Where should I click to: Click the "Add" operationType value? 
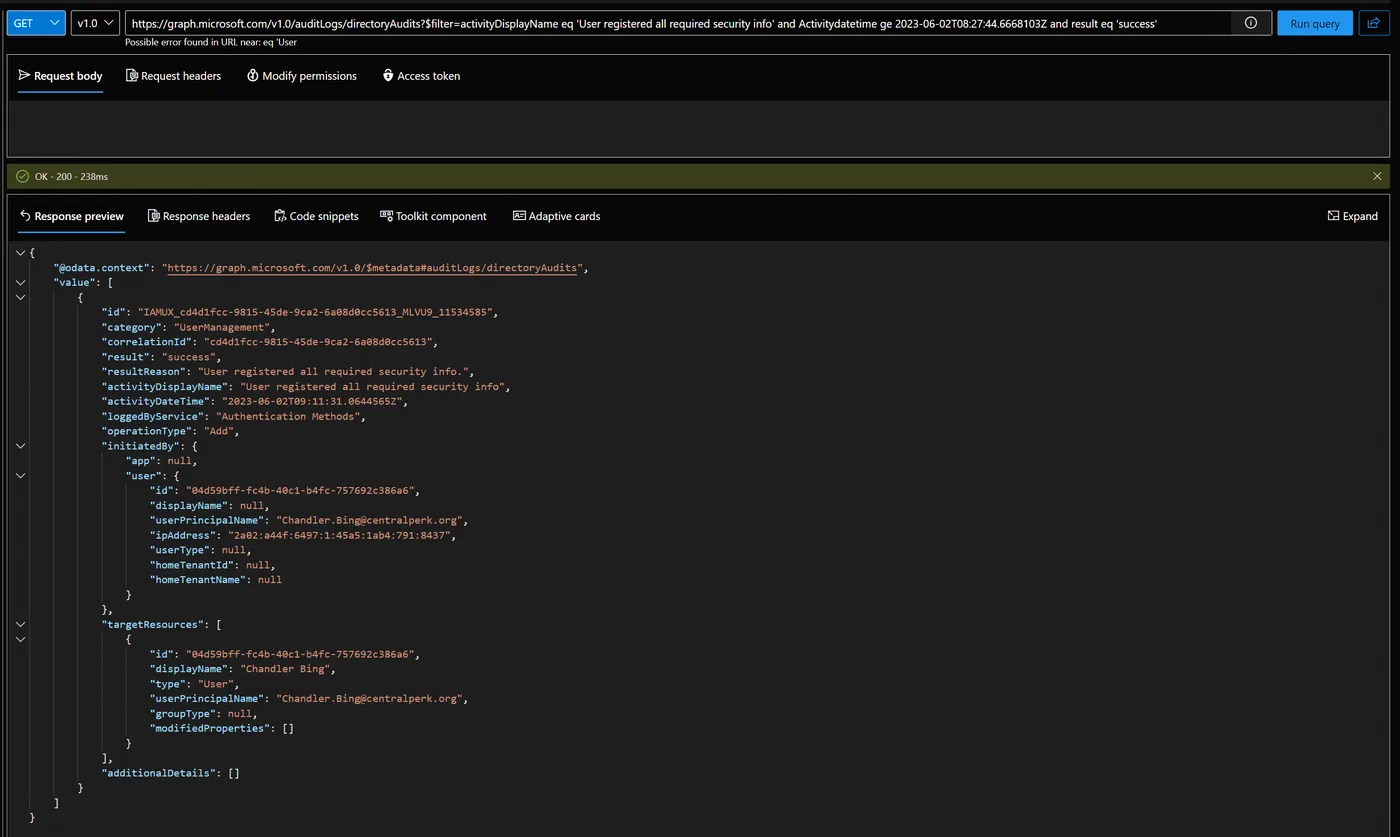tap(221, 431)
